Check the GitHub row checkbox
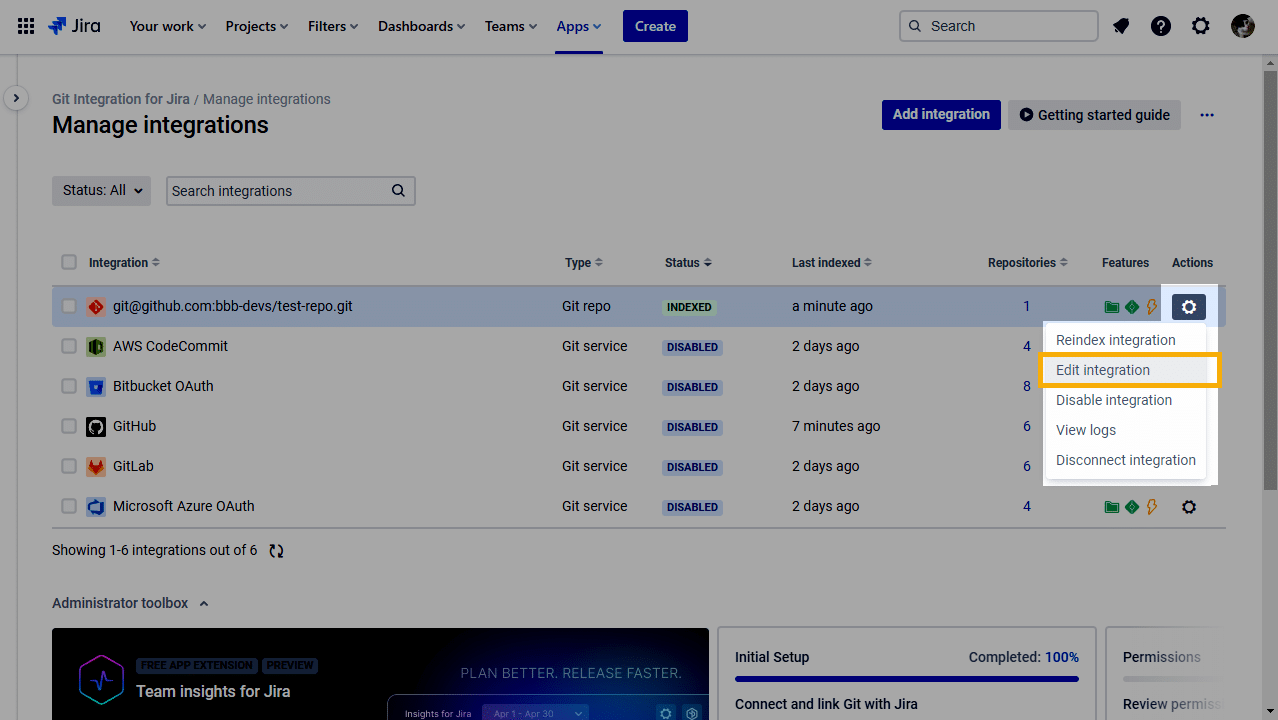Viewport: 1278px width, 720px height. [69, 426]
